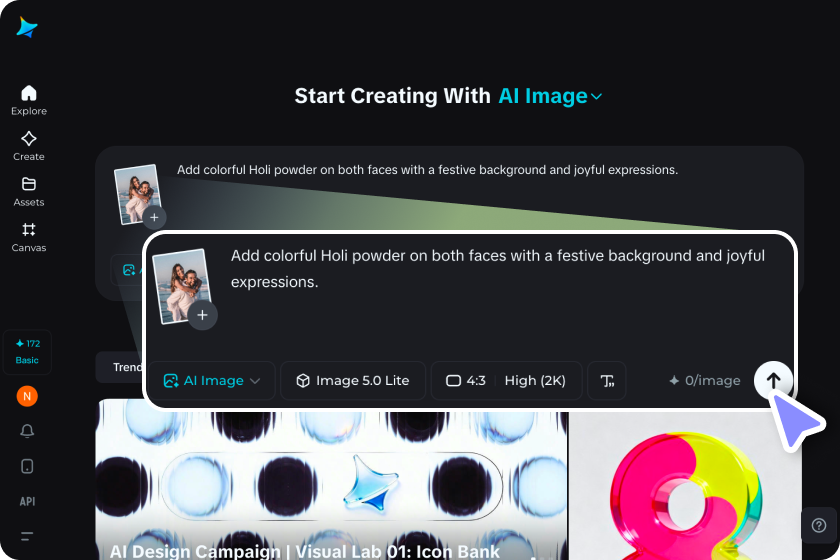Open the 4:3 aspect ratio setting
The height and width of the screenshot is (560, 840).
pos(466,380)
